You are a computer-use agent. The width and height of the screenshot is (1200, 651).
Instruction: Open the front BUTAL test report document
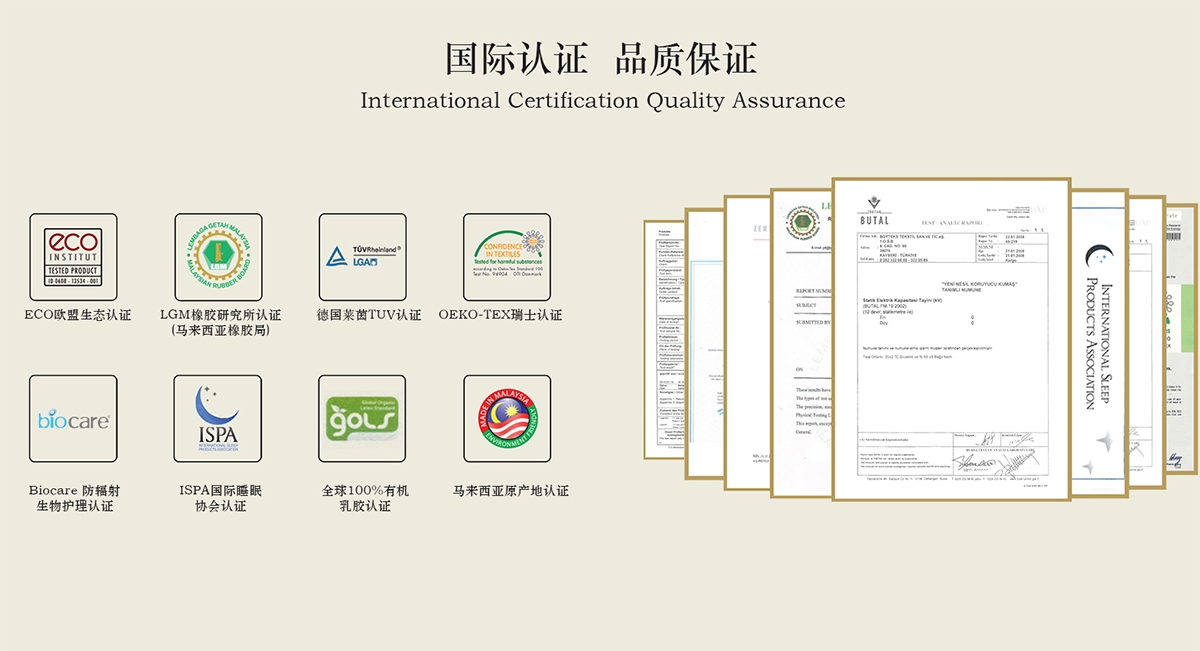pyautogui.click(x=952, y=339)
